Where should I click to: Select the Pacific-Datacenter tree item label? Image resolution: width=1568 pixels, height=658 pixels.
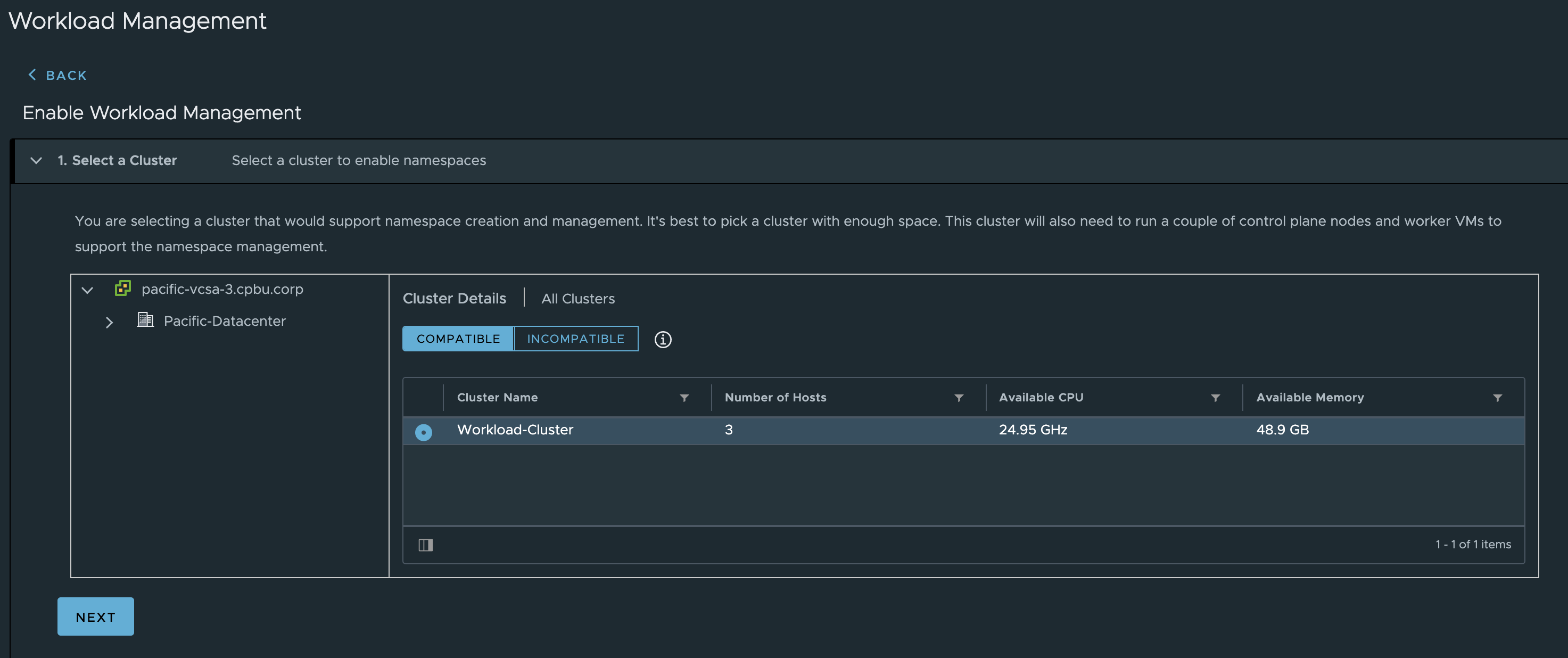[x=225, y=321]
